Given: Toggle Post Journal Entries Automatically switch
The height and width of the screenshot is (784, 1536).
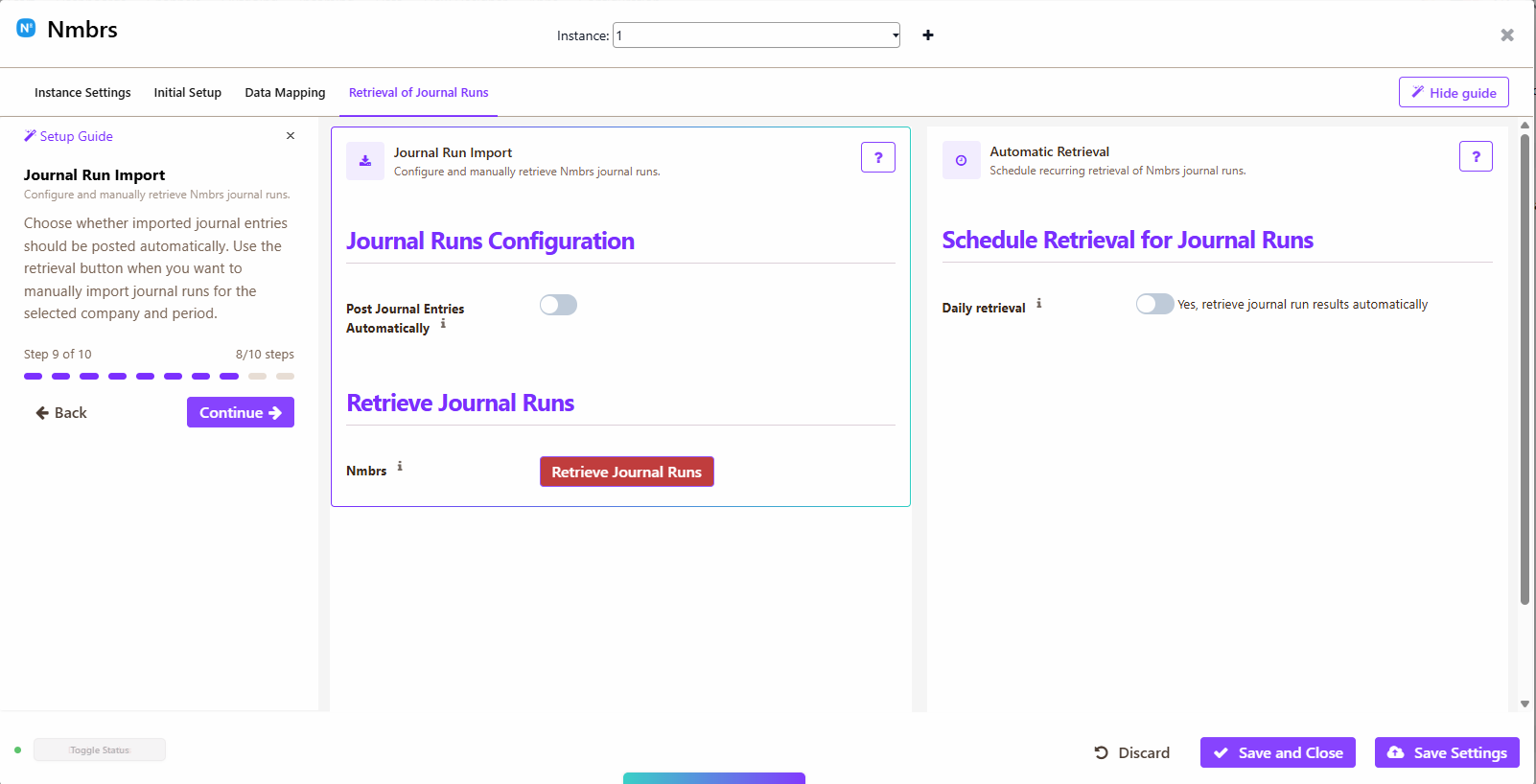Looking at the screenshot, I should coord(558,305).
